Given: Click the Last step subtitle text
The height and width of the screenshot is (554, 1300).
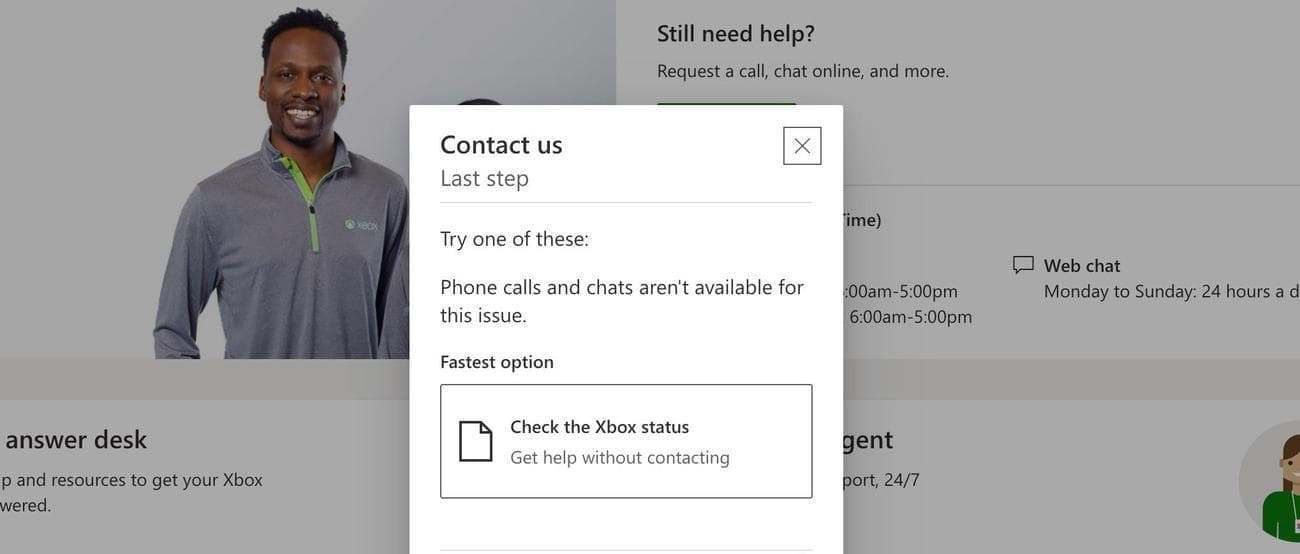Looking at the screenshot, I should (x=484, y=179).
